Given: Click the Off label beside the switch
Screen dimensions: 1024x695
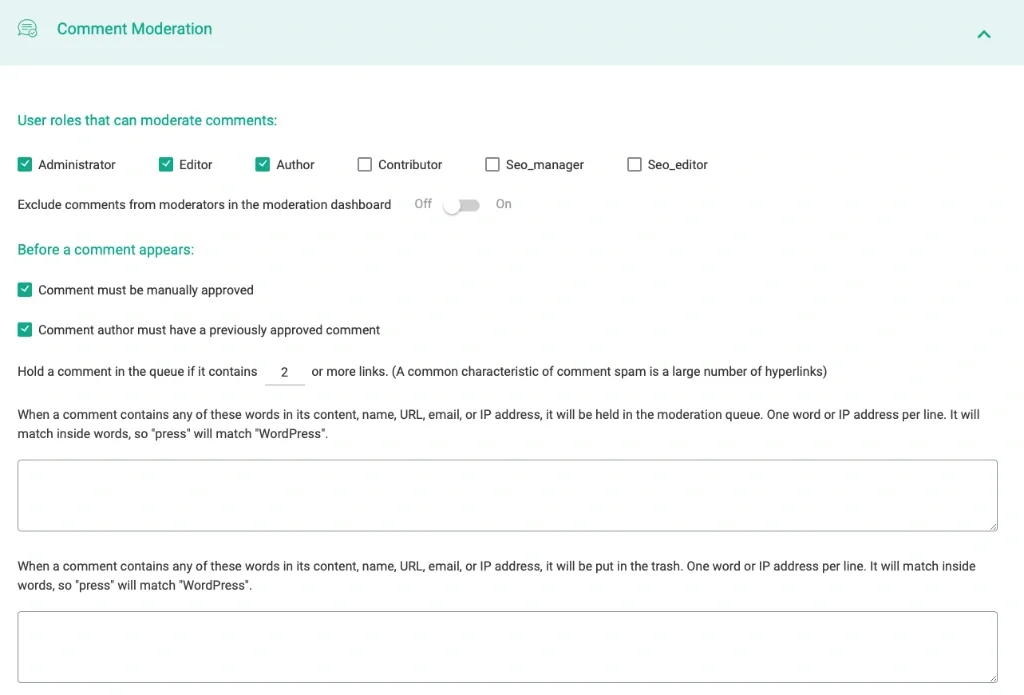Looking at the screenshot, I should 423,204.
